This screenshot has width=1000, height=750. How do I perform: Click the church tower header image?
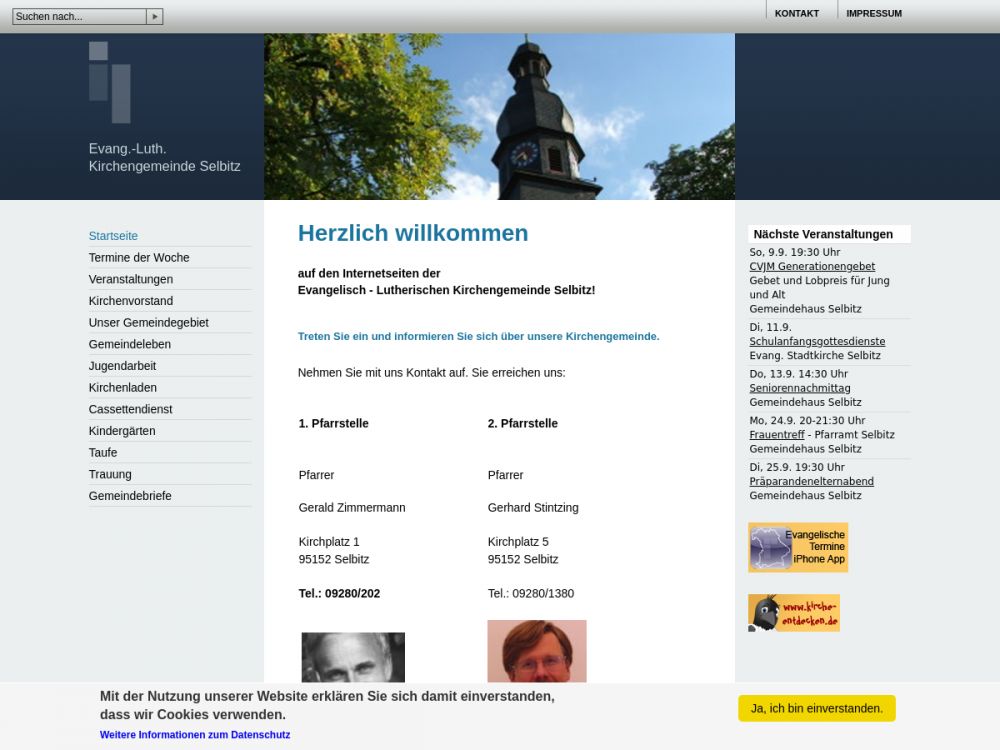pos(499,117)
